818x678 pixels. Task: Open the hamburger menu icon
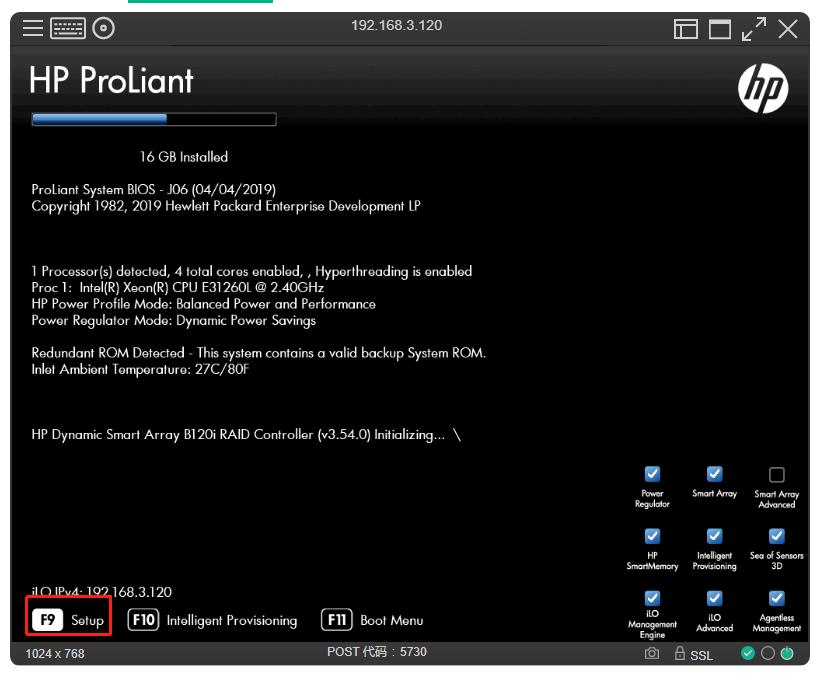click(33, 28)
